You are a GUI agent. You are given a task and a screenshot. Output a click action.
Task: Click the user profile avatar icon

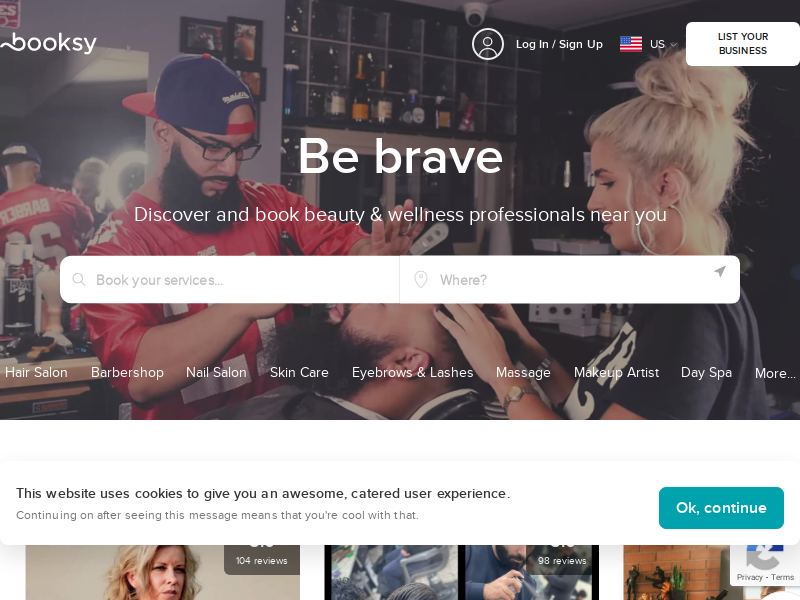pos(487,44)
